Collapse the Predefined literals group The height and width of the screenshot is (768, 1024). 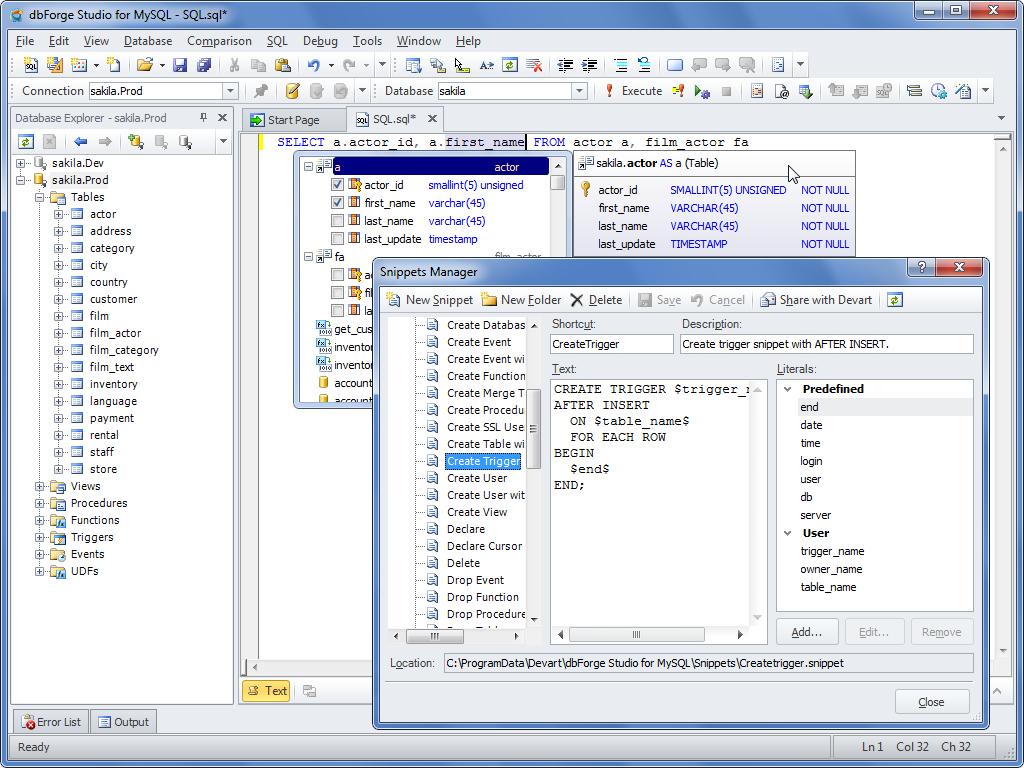click(x=788, y=389)
